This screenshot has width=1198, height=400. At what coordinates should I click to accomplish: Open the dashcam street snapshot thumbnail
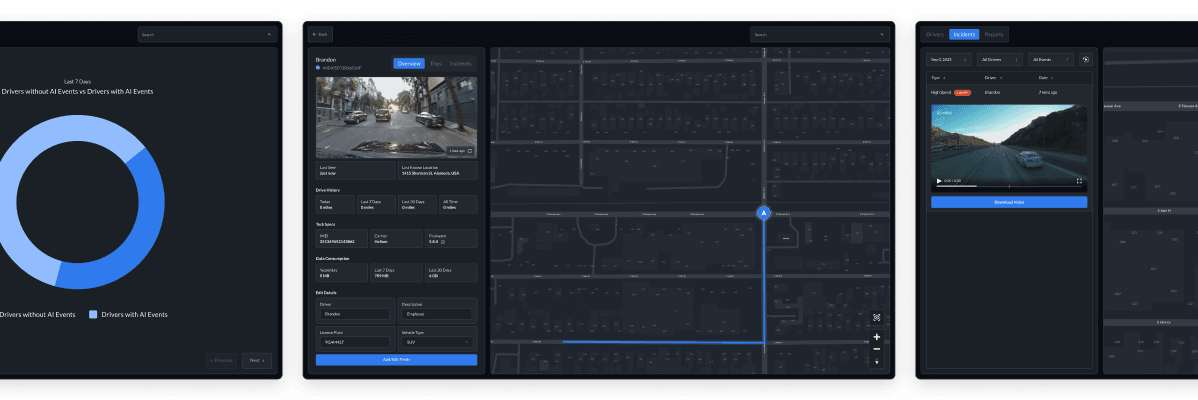(x=396, y=117)
